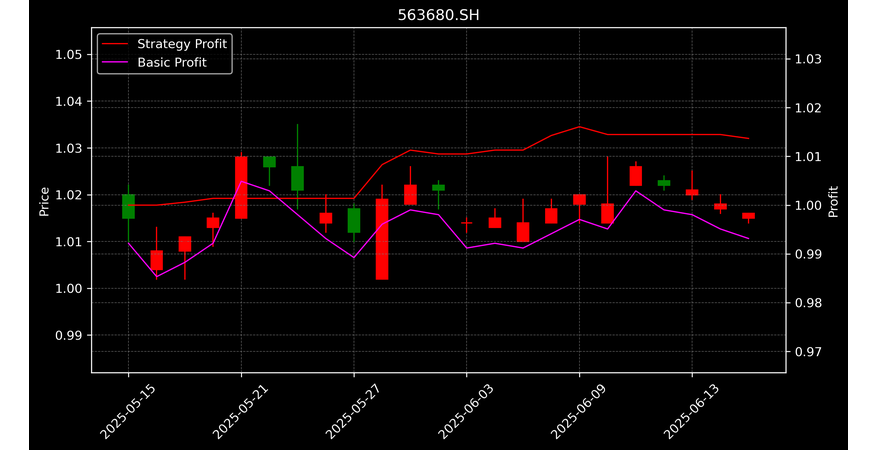This screenshot has width=878, height=450.
Task: Click the green candlestick above 2025-05-27
Action: [x=354, y=221]
